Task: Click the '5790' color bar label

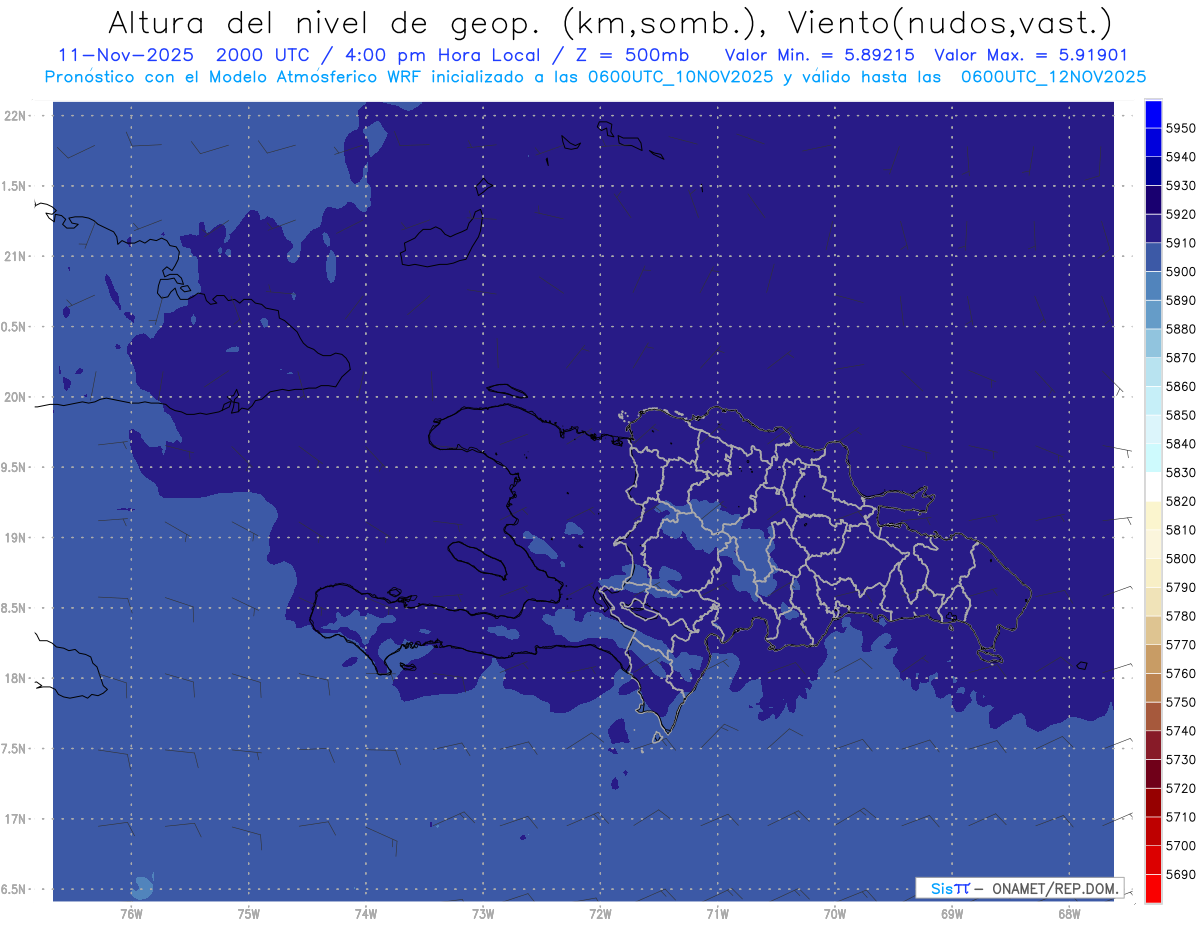Action: (x=1181, y=587)
